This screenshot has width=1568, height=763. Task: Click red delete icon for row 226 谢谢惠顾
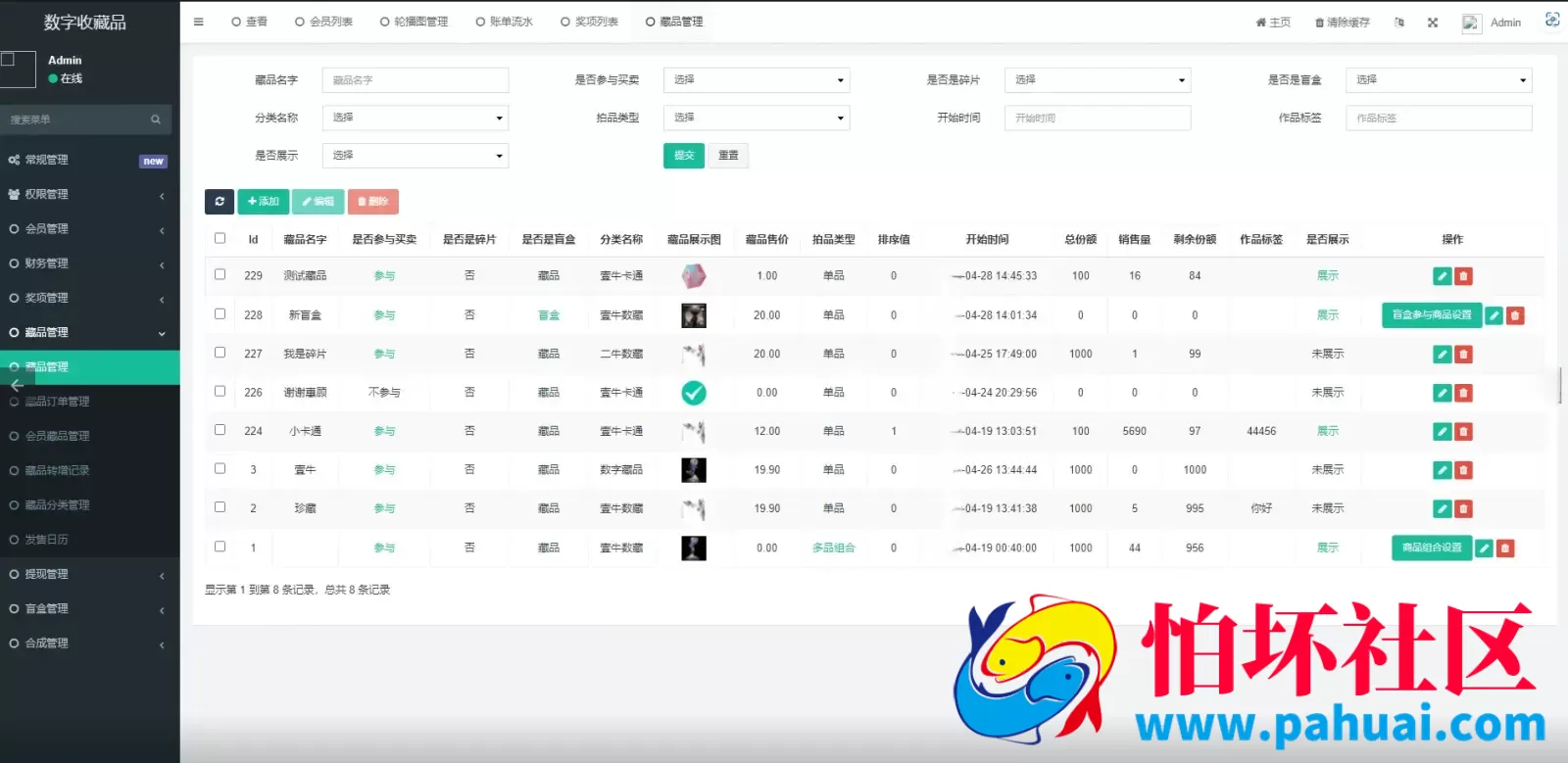pos(1464,393)
